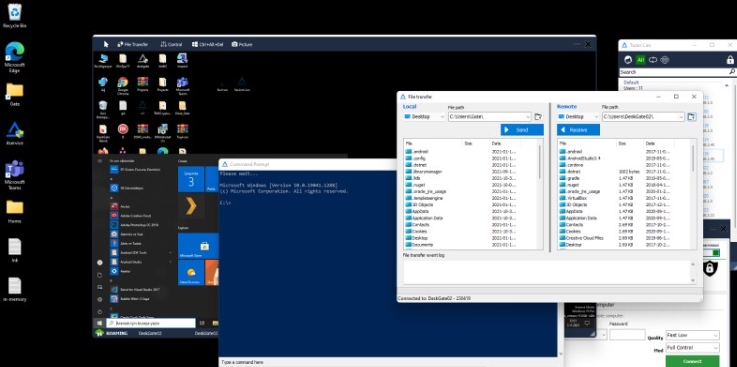Click Picture in the remote session toolbar
The width and height of the screenshot is (737, 367).
click(242, 44)
